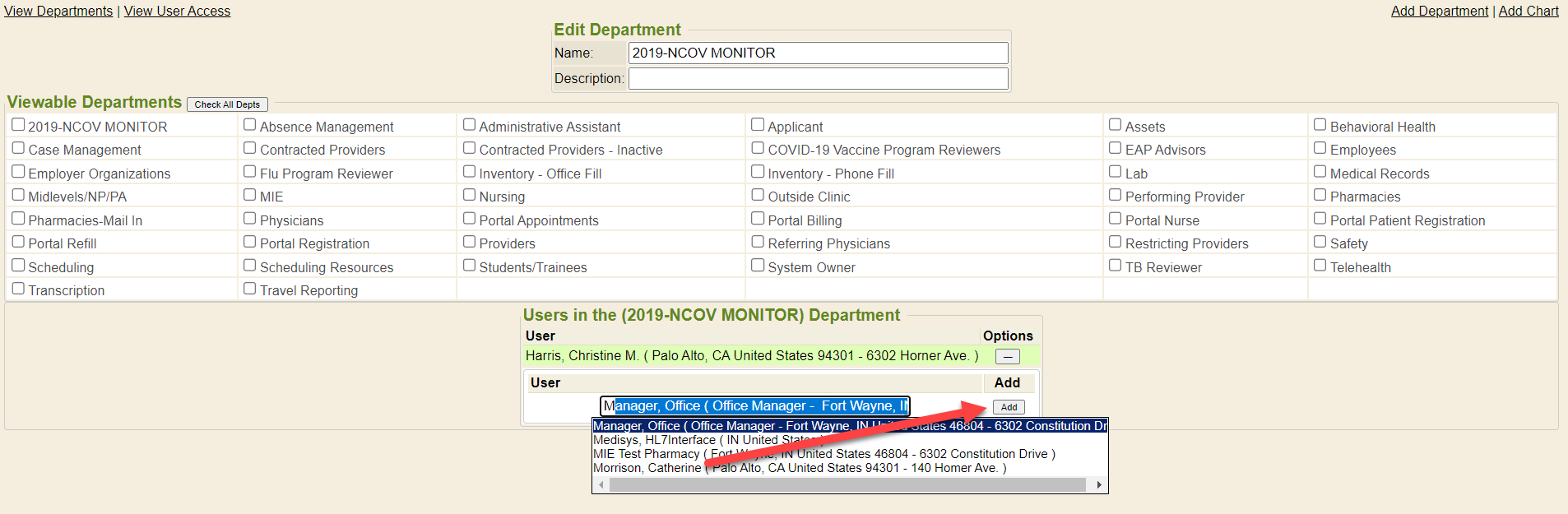Select MIE Test Pharmacy in suggestion list
This screenshot has height=514, width=1568.
(647, 454)
